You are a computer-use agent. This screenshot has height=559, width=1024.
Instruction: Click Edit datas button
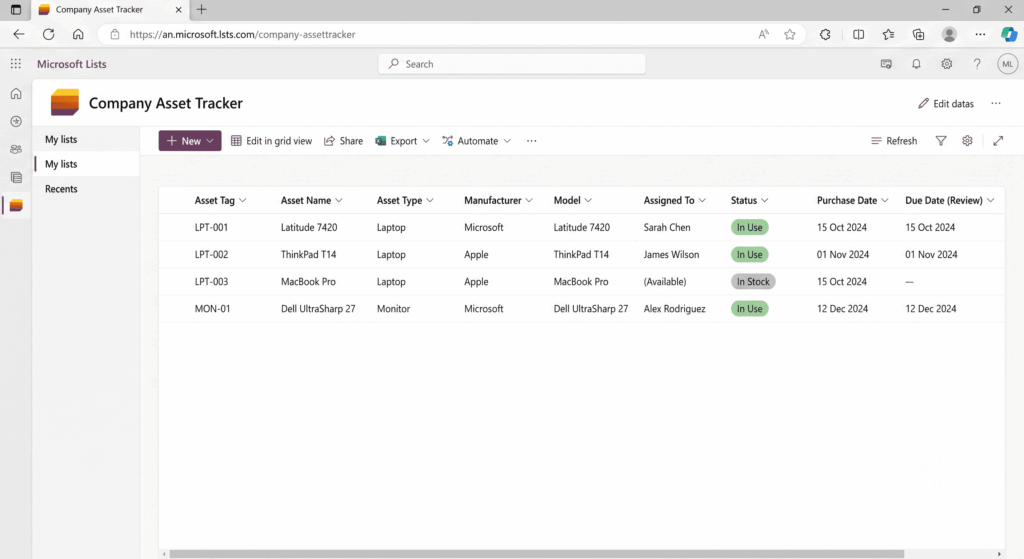click(x=946, y=104)
